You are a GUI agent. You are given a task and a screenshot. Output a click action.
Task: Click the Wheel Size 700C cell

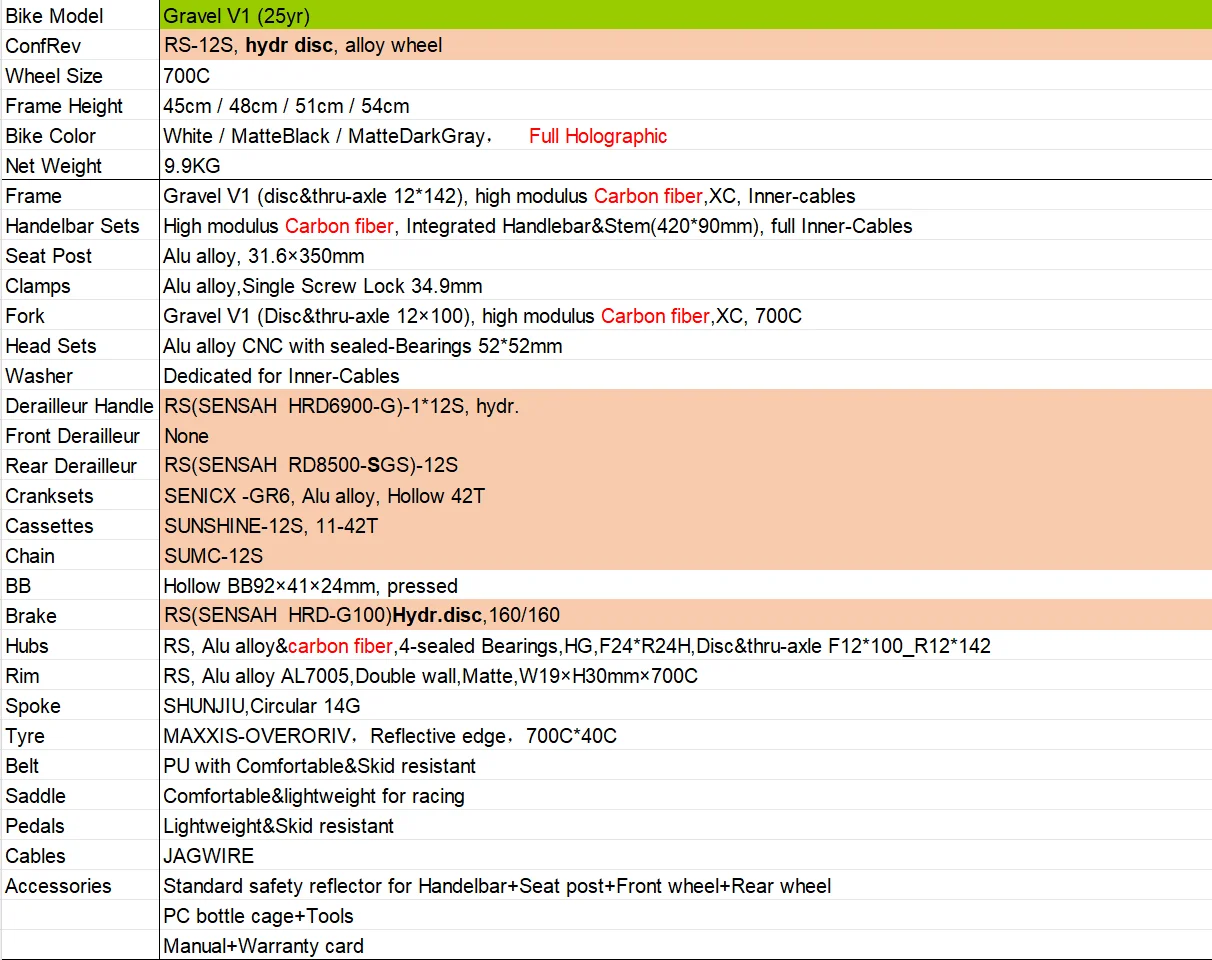[685, 75]
